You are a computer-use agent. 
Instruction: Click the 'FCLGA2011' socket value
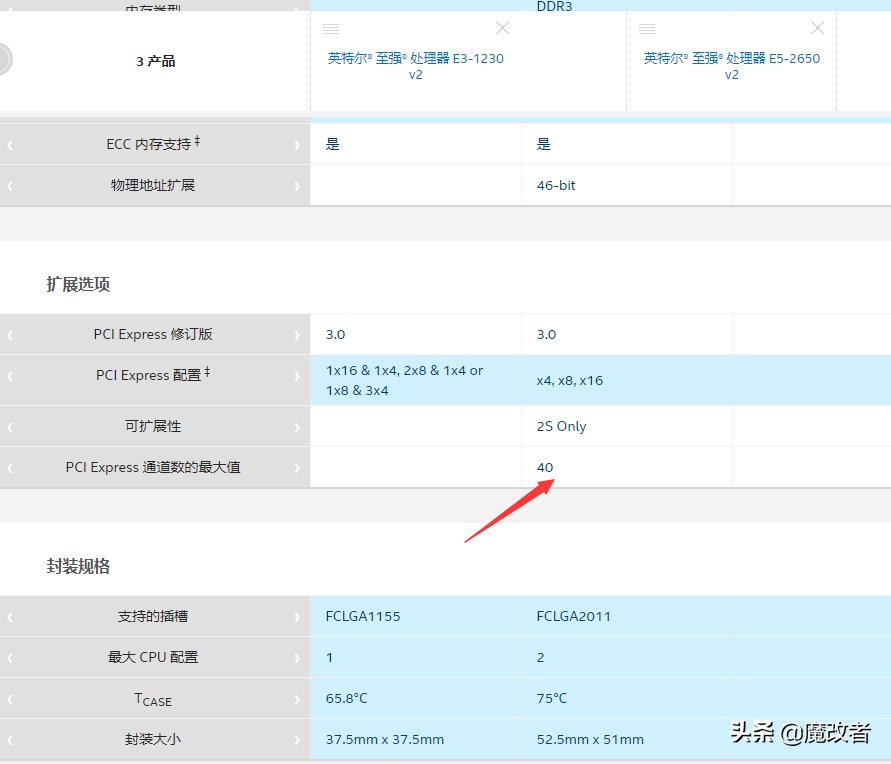[x=573, y=616]
